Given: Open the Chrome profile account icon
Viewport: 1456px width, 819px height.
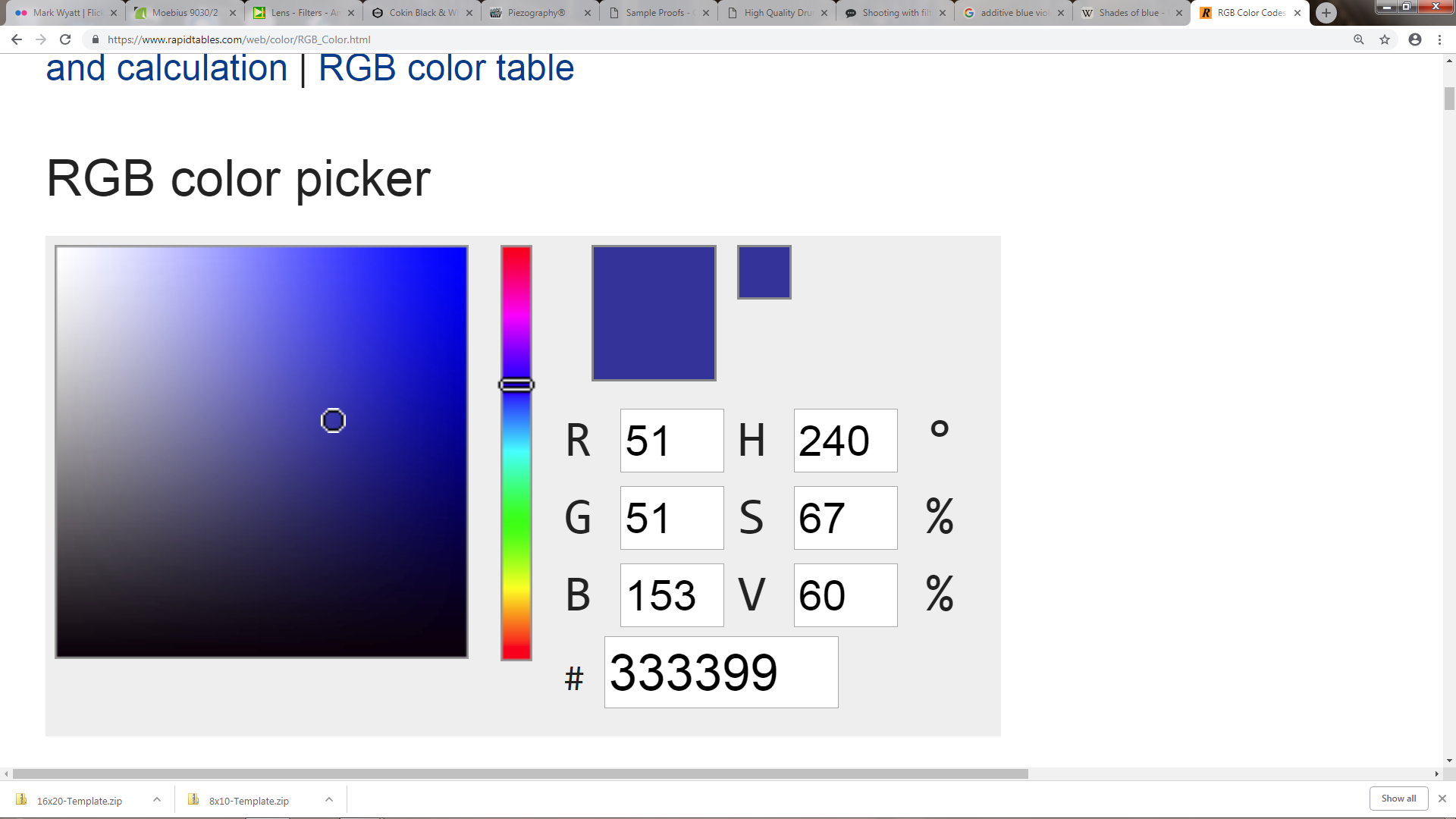Looking at the screenshot, I should (x=1415, y=39).
